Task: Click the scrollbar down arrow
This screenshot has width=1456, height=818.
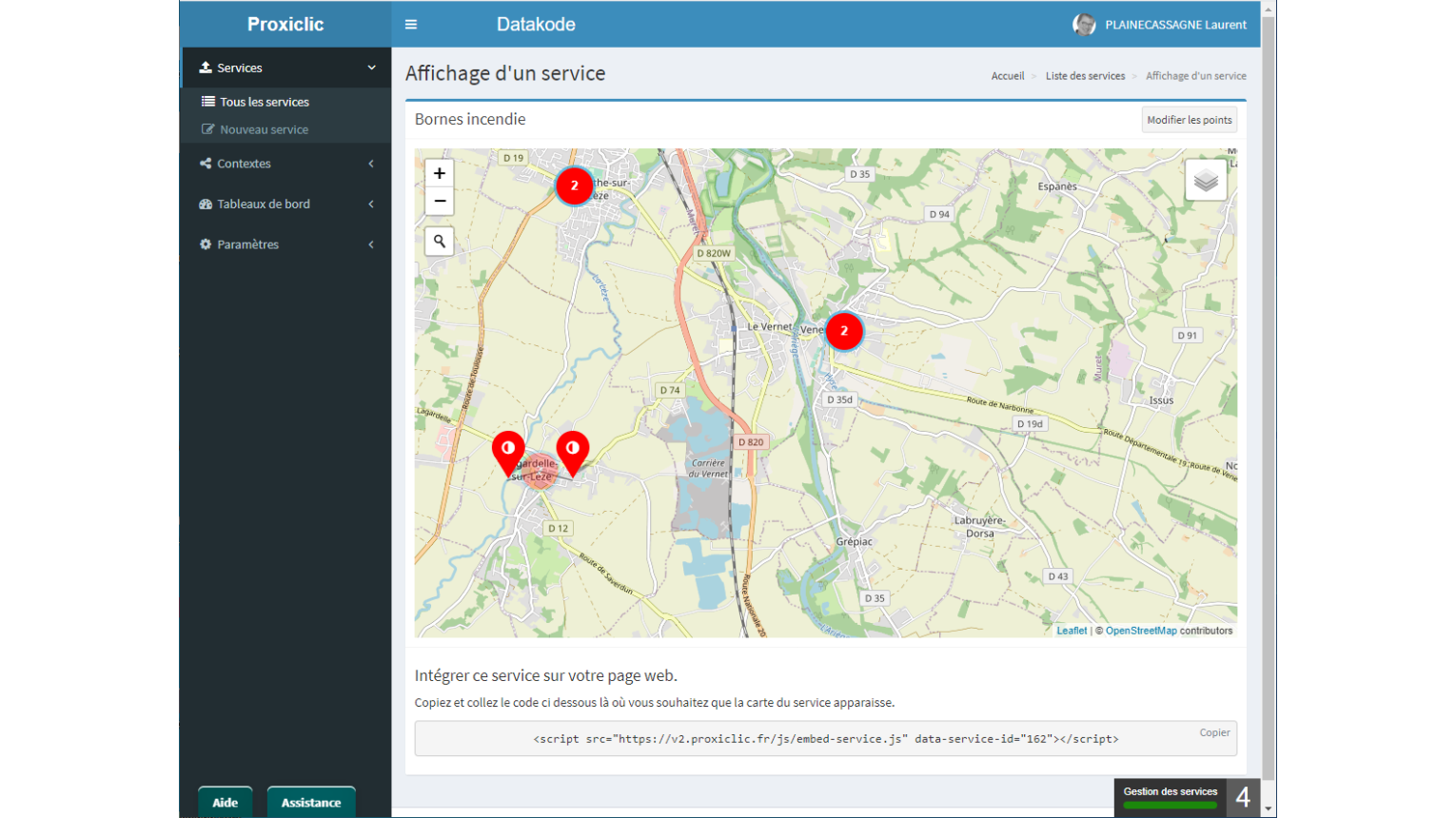Action: (1269, 809)
